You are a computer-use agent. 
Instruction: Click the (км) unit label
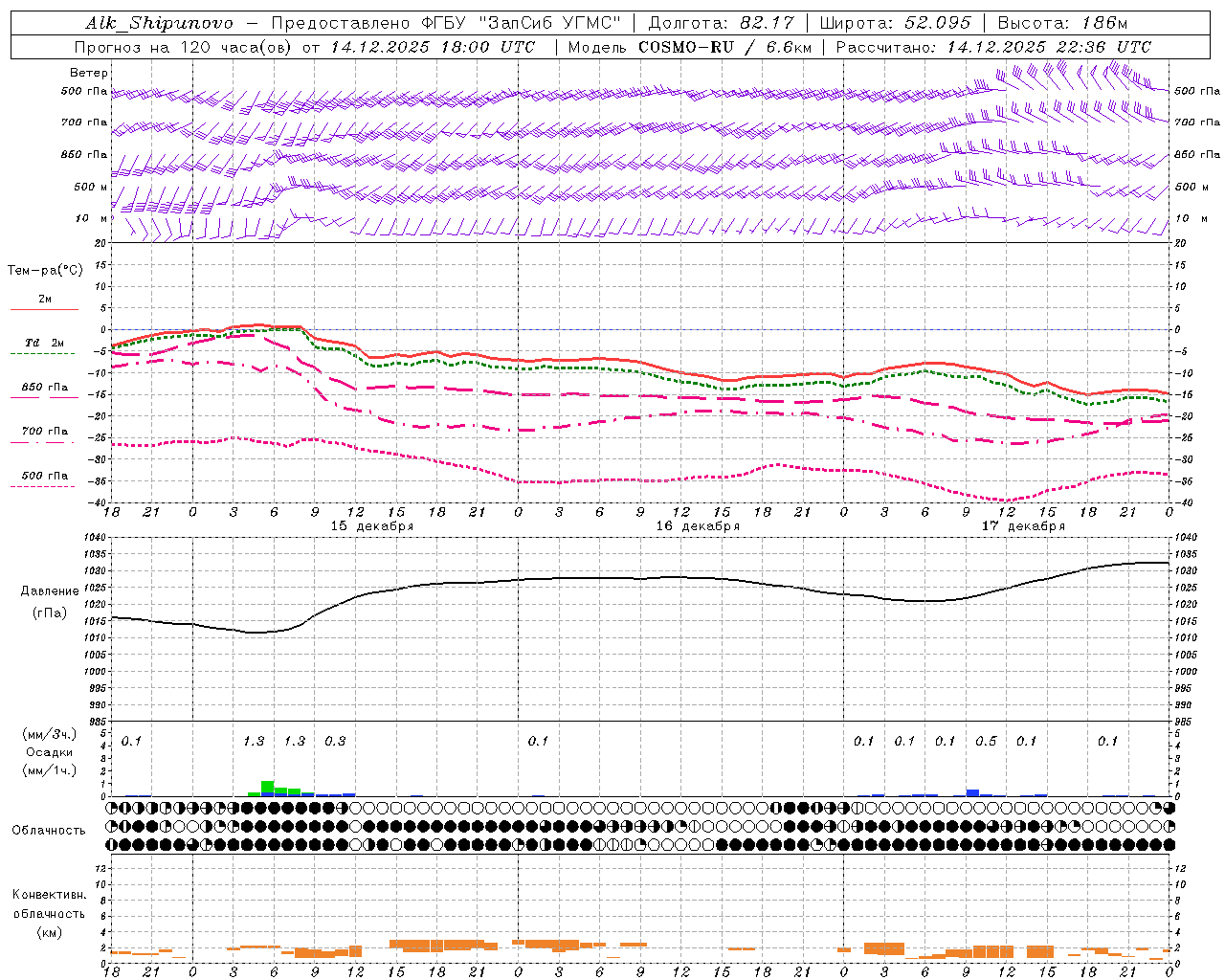tap(49, 931)
